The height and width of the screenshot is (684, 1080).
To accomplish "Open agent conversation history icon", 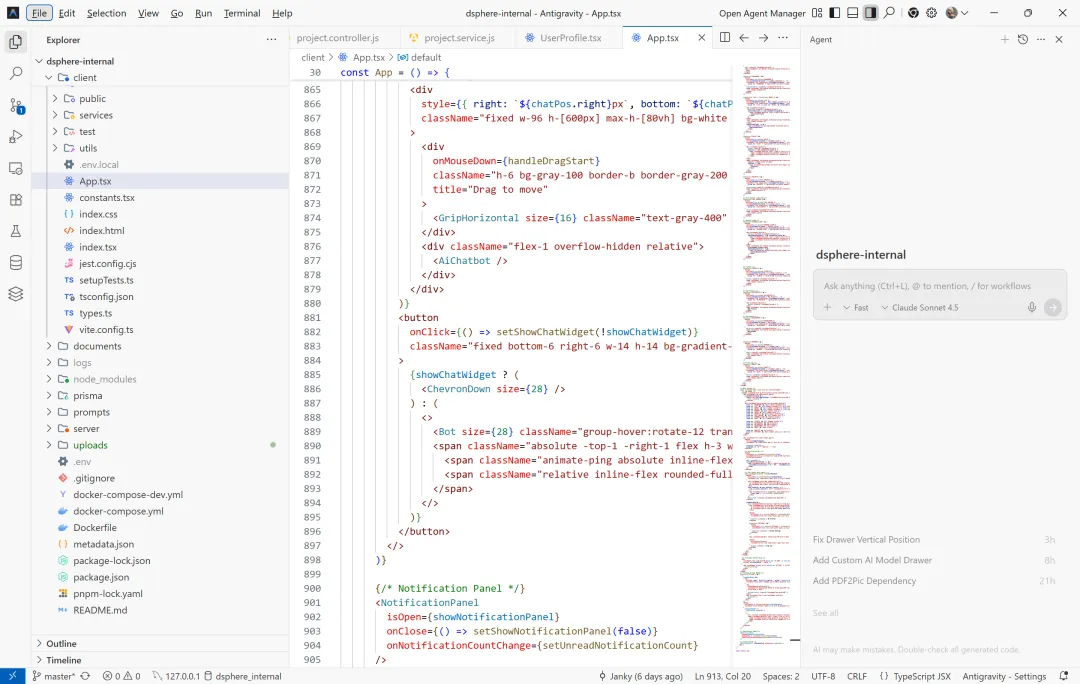I will click(x=1022, y=40).
